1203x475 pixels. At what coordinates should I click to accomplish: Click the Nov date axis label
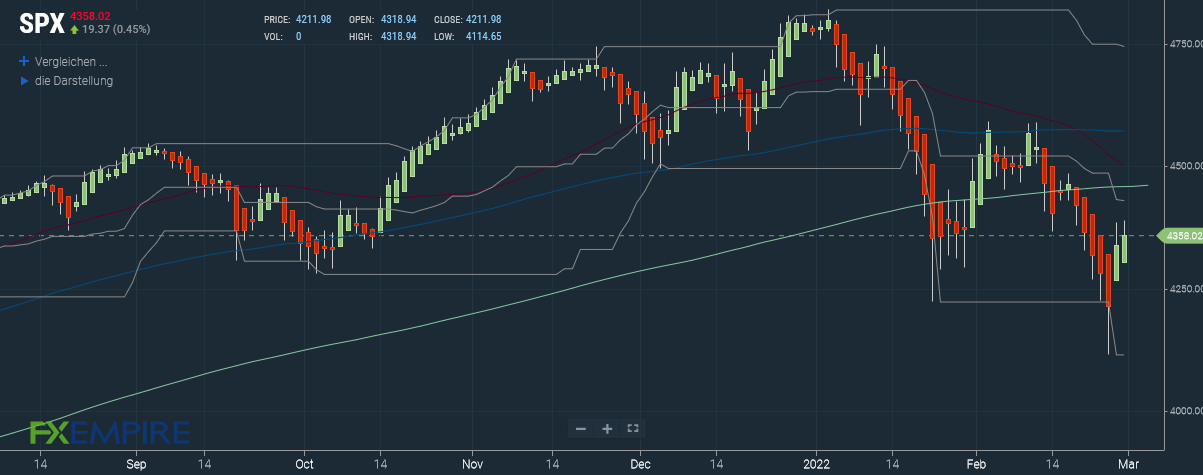[x=473, y=465]
